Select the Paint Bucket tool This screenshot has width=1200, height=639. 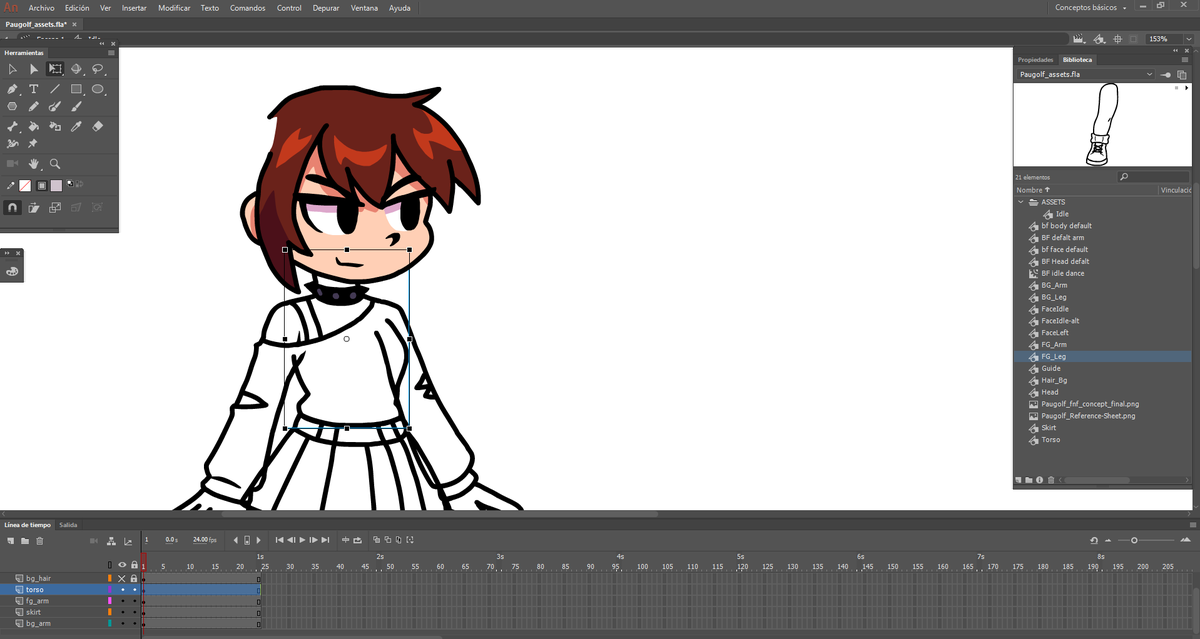tap(32, 127)
